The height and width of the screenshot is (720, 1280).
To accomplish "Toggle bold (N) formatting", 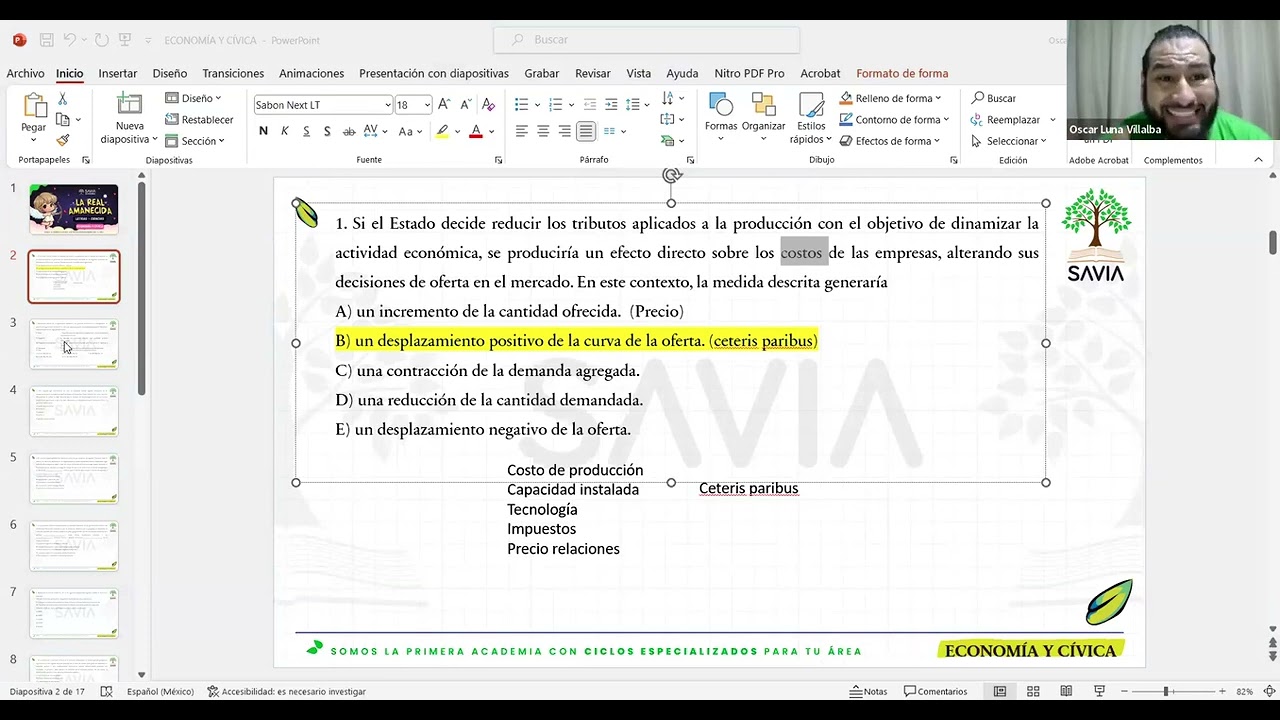I will 263,131.
